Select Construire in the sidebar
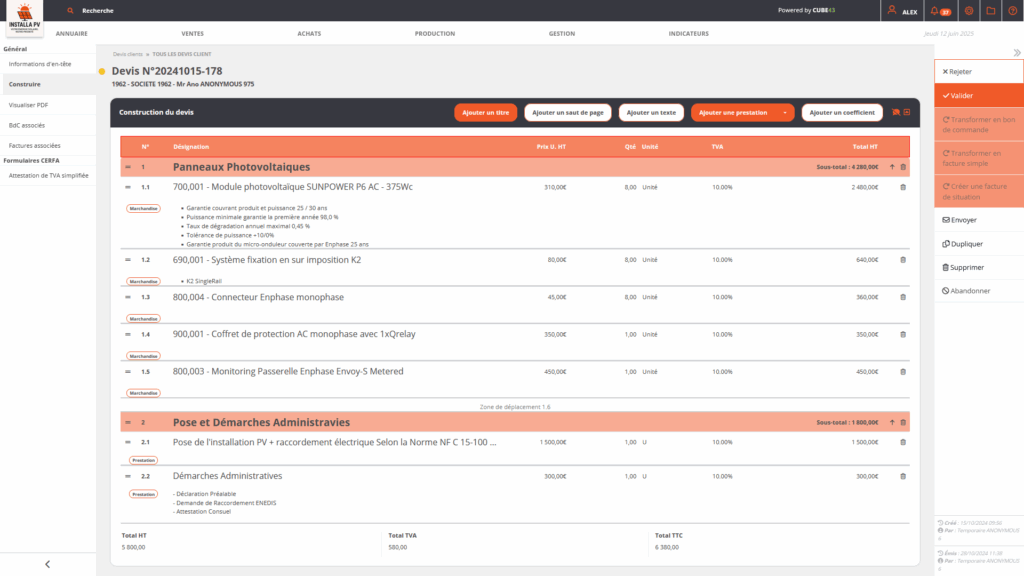 coord(48,84)
